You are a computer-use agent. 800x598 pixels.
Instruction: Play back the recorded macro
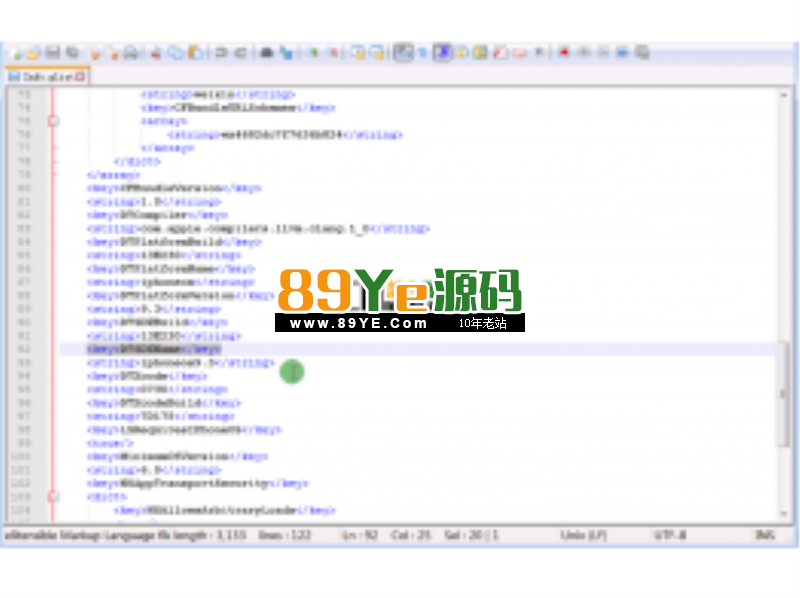pos(603,53)
